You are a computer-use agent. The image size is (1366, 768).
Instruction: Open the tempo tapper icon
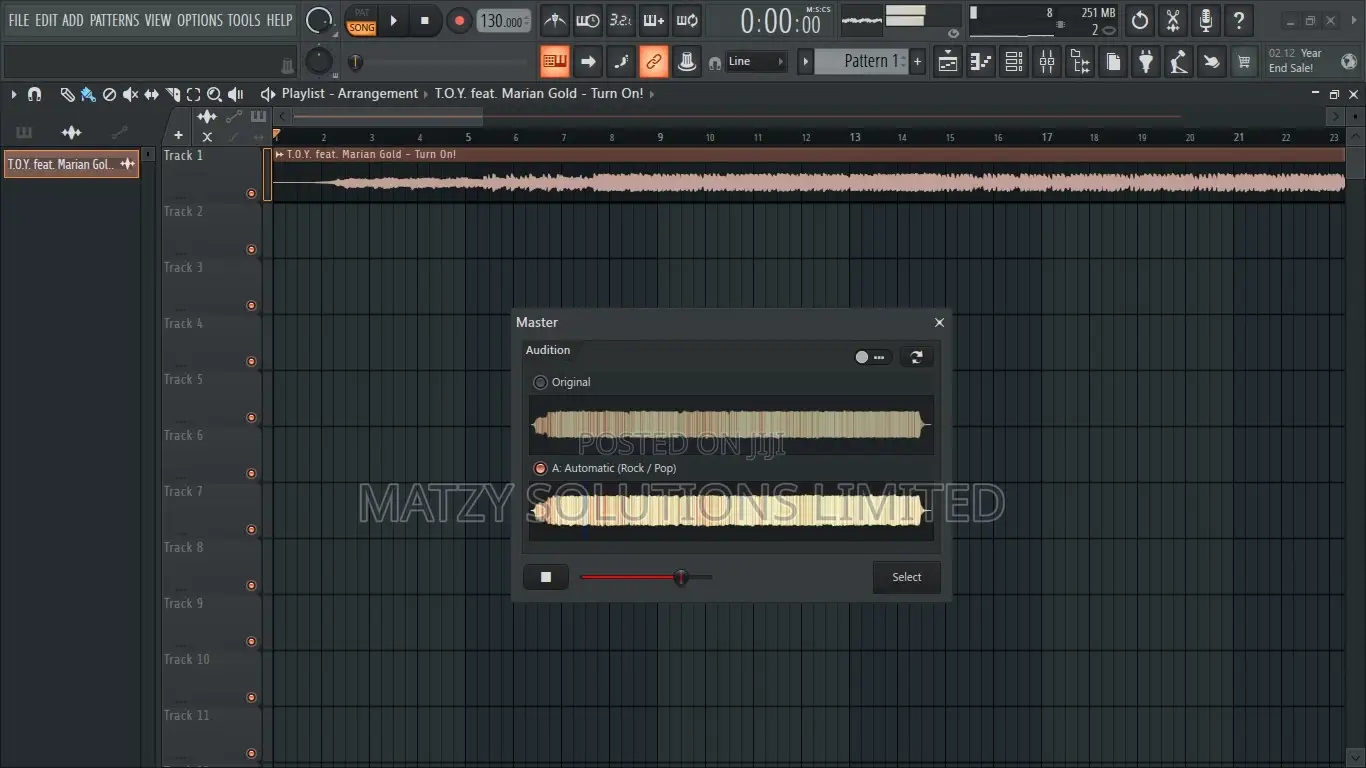click(1179, 62)
